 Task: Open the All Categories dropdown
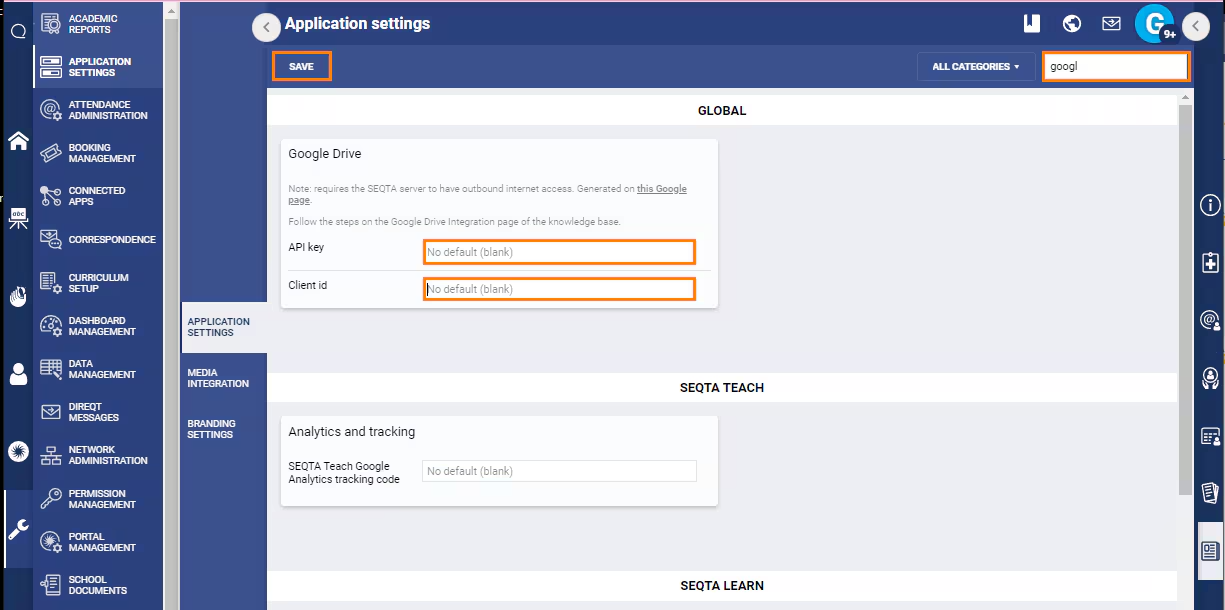tap(976, 67)
